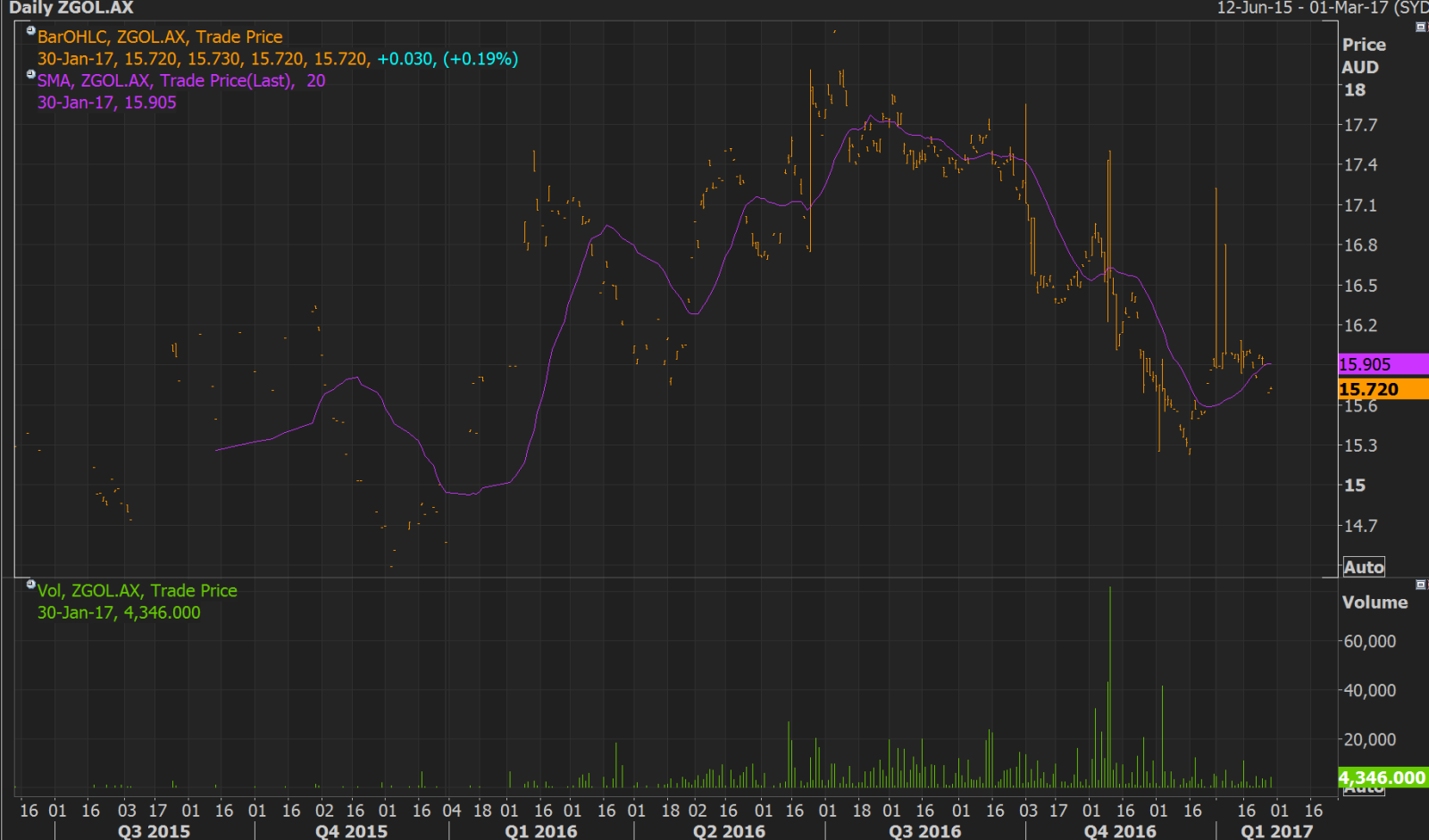Click the Q2 2016 quarter label

tap(730, 831)
